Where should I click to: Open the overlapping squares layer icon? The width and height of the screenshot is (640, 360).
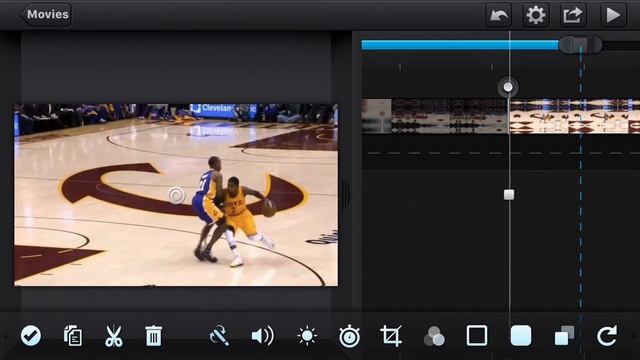(564, 336)
